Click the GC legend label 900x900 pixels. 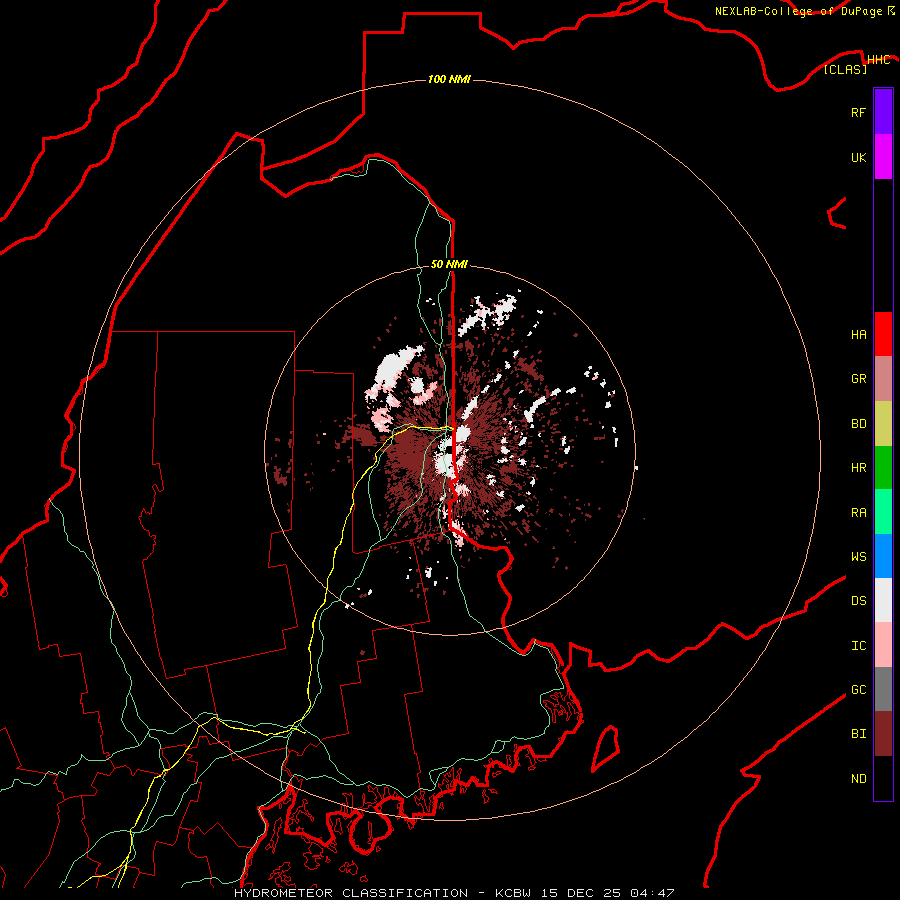point(858,690)
